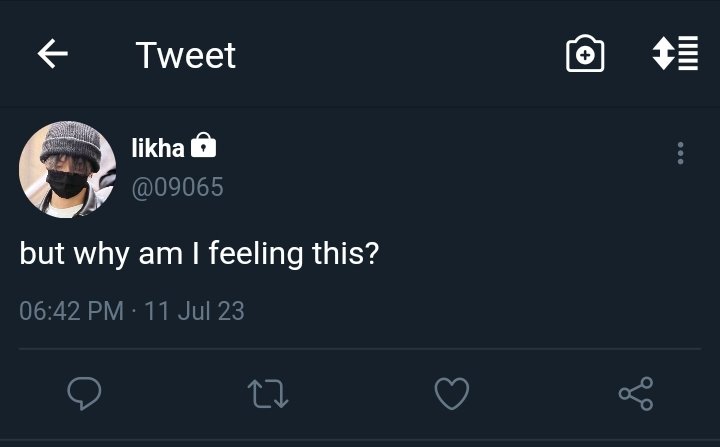Screen dimensions: 720x447
Task: Like the tweet with heart icon
Action: coord(452,393)
